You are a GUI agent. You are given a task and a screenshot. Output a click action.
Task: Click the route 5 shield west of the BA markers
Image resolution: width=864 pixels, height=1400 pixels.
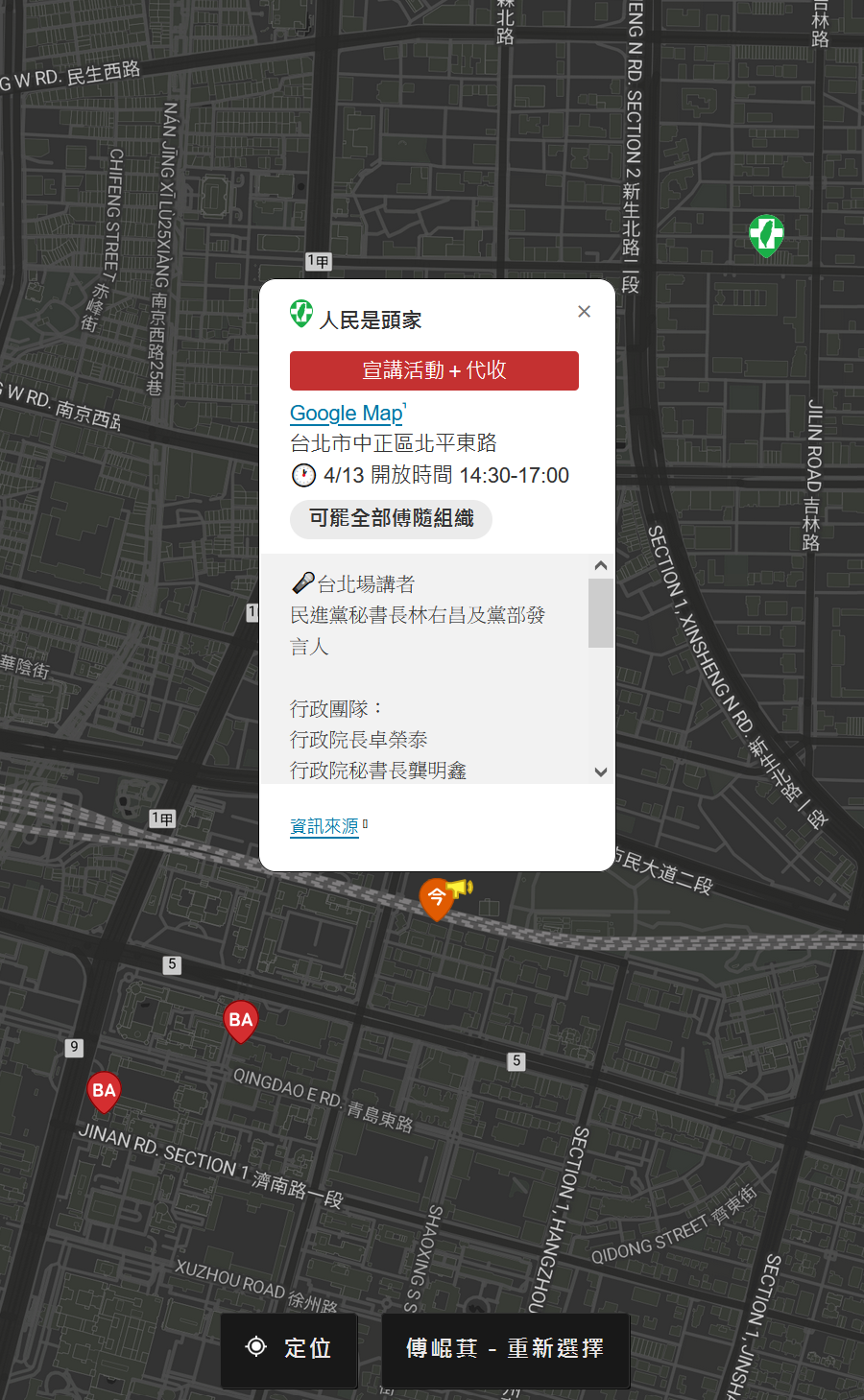[x=172, y=964]
